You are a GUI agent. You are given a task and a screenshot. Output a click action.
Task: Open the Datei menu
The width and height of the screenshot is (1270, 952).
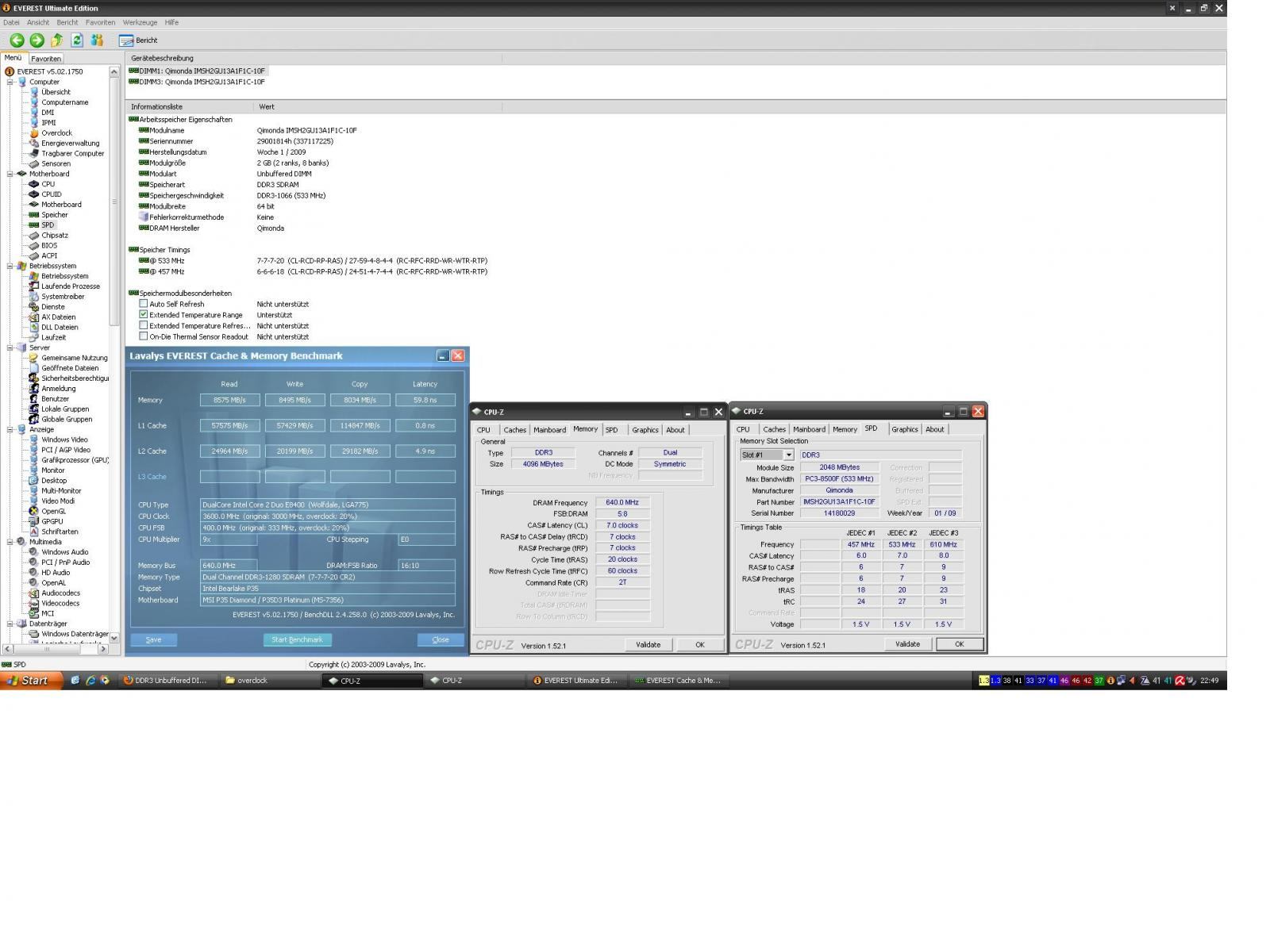(11, 23)
